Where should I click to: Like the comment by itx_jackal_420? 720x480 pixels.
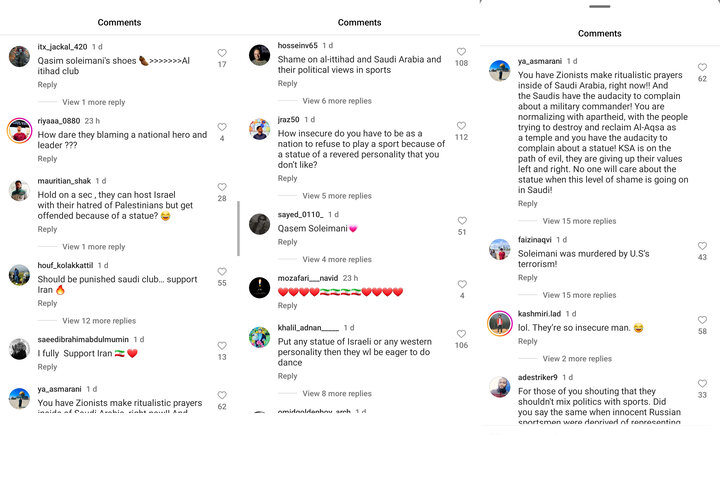coord(222,53)
